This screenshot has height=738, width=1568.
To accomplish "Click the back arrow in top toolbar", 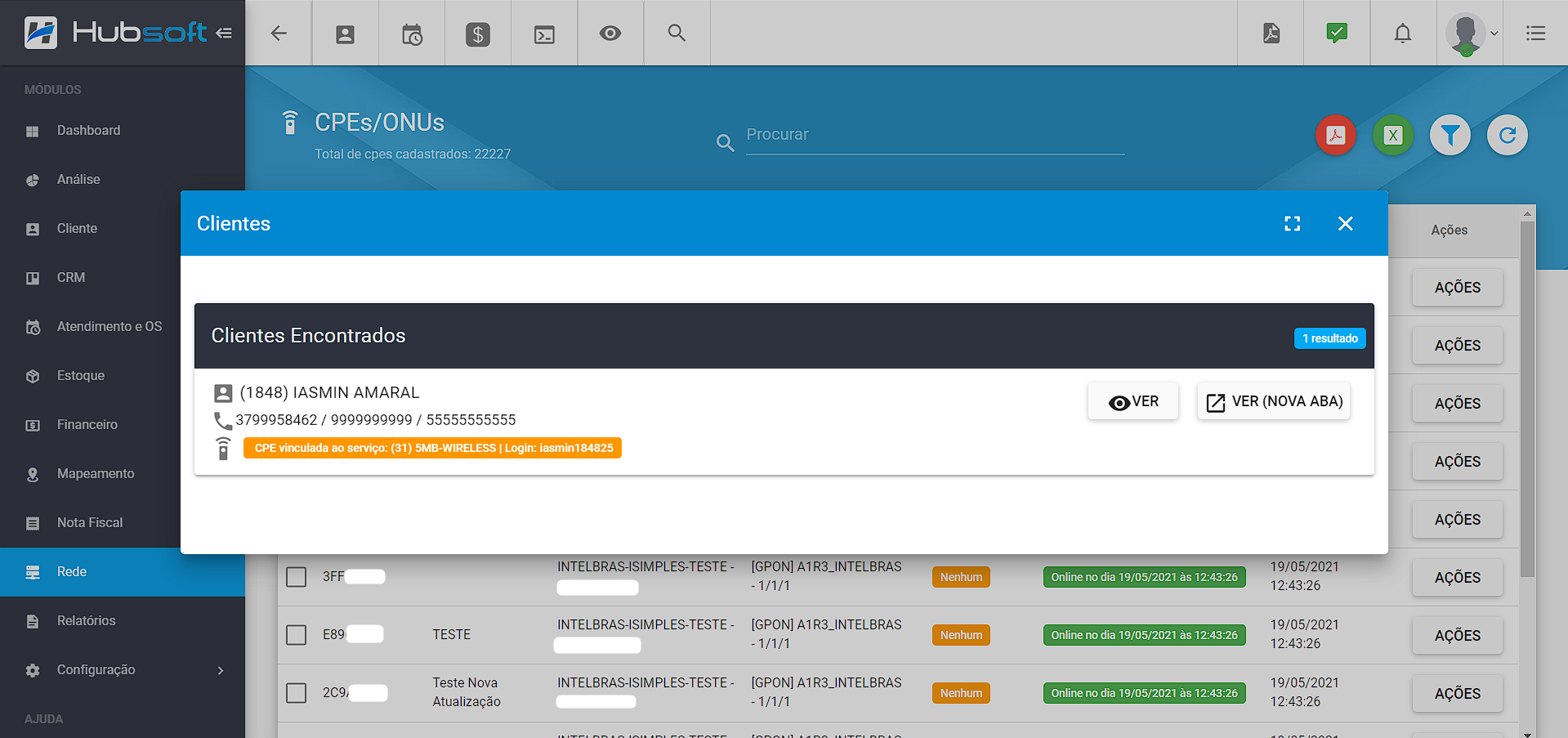I will pos(279,33).
